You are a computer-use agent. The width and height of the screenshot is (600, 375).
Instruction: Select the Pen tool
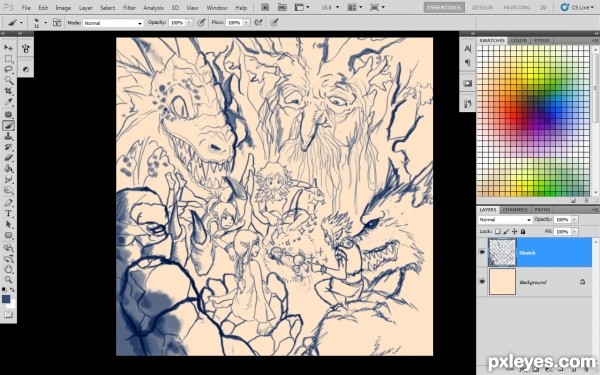point(8,202)
